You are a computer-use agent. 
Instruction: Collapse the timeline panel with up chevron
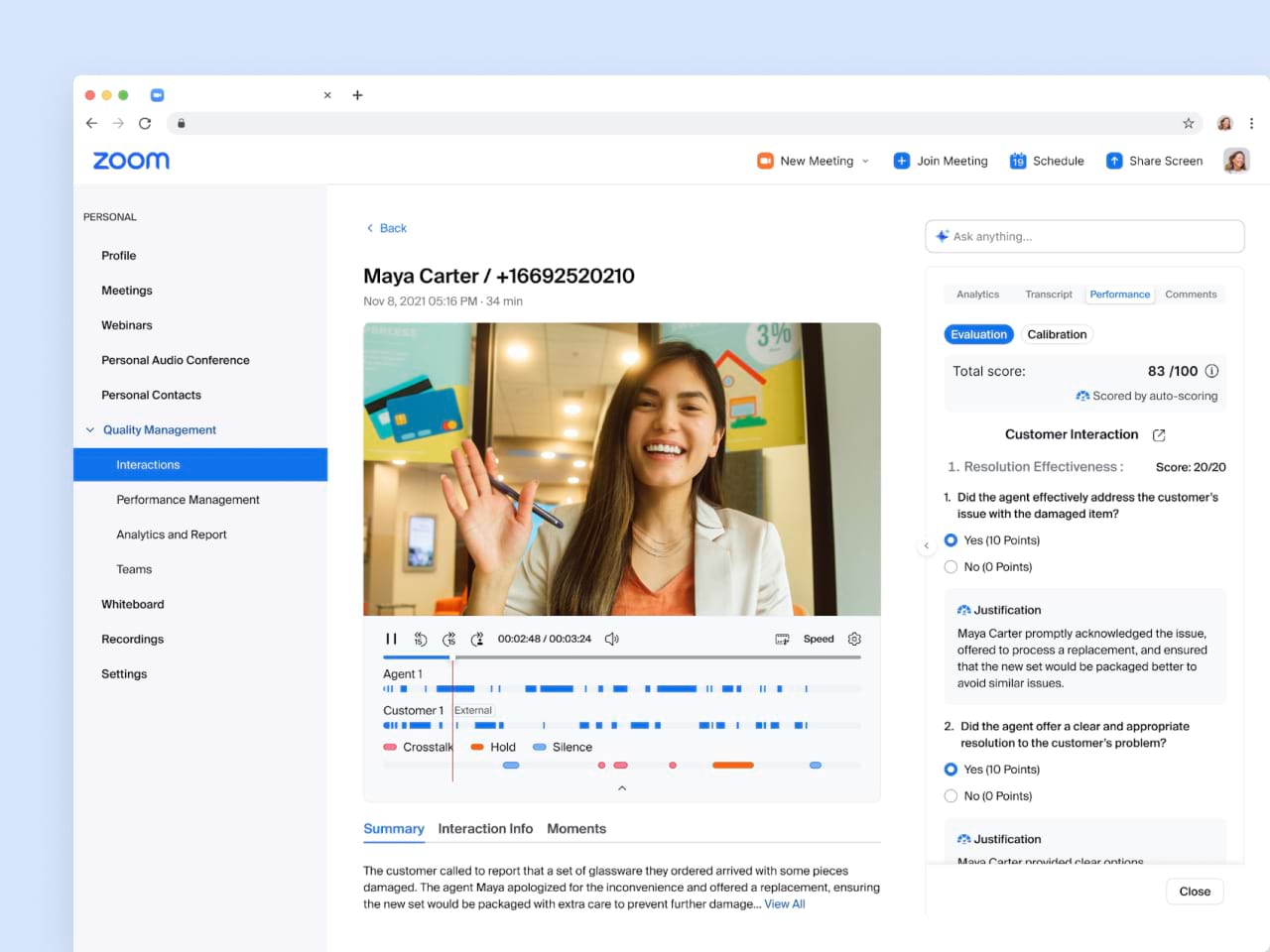pos(622,788)
